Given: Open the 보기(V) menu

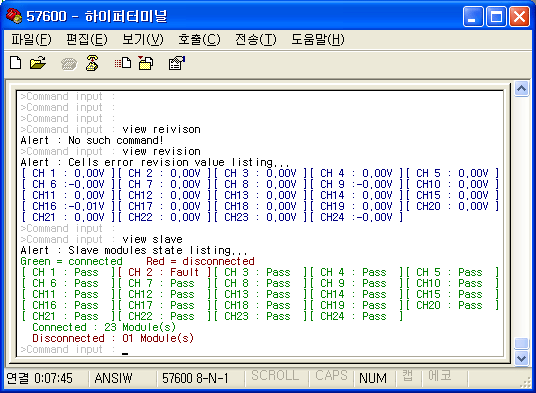Looking at the screenshot, I should [143, 40].
